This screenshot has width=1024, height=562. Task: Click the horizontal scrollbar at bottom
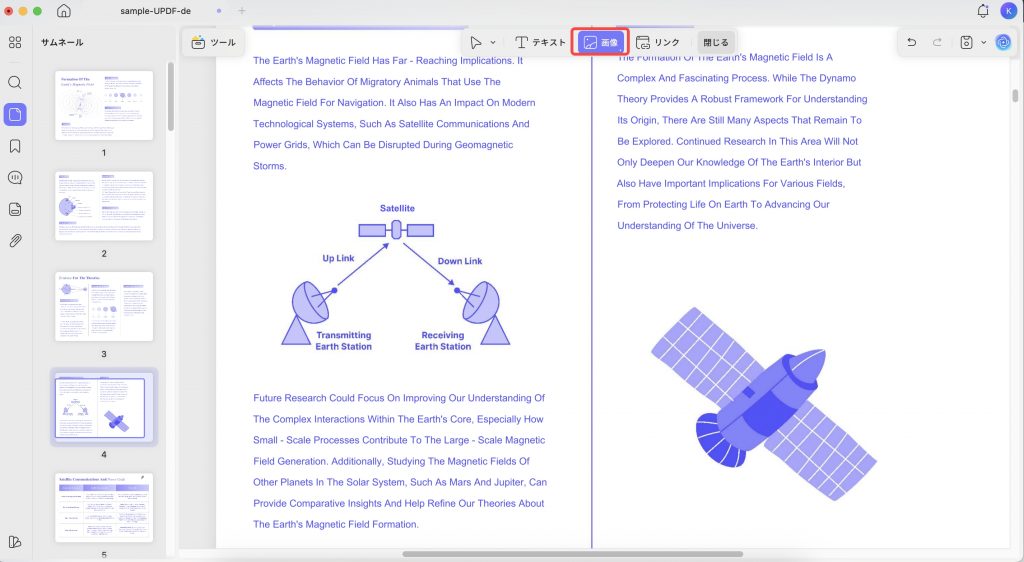tap(573, 554)
